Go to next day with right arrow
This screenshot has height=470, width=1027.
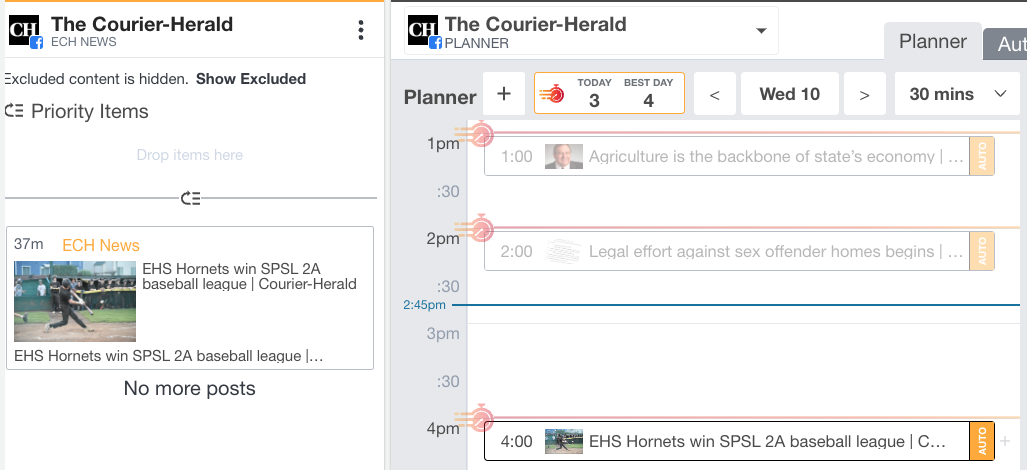click(865, 94)
